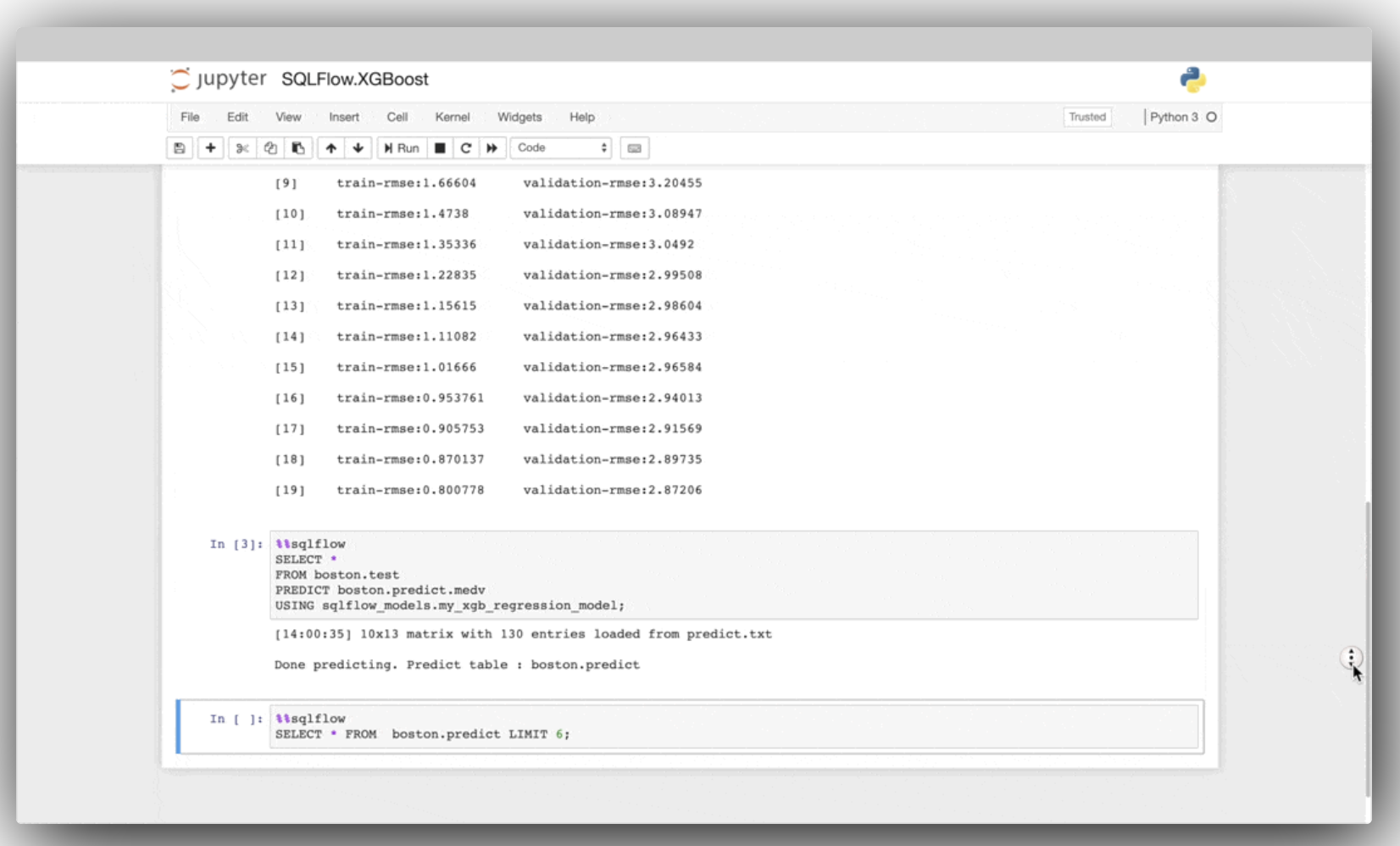Click the Jupyter logo
Image resolution: width=1400 pixels, height=846 pixels.
219,79
